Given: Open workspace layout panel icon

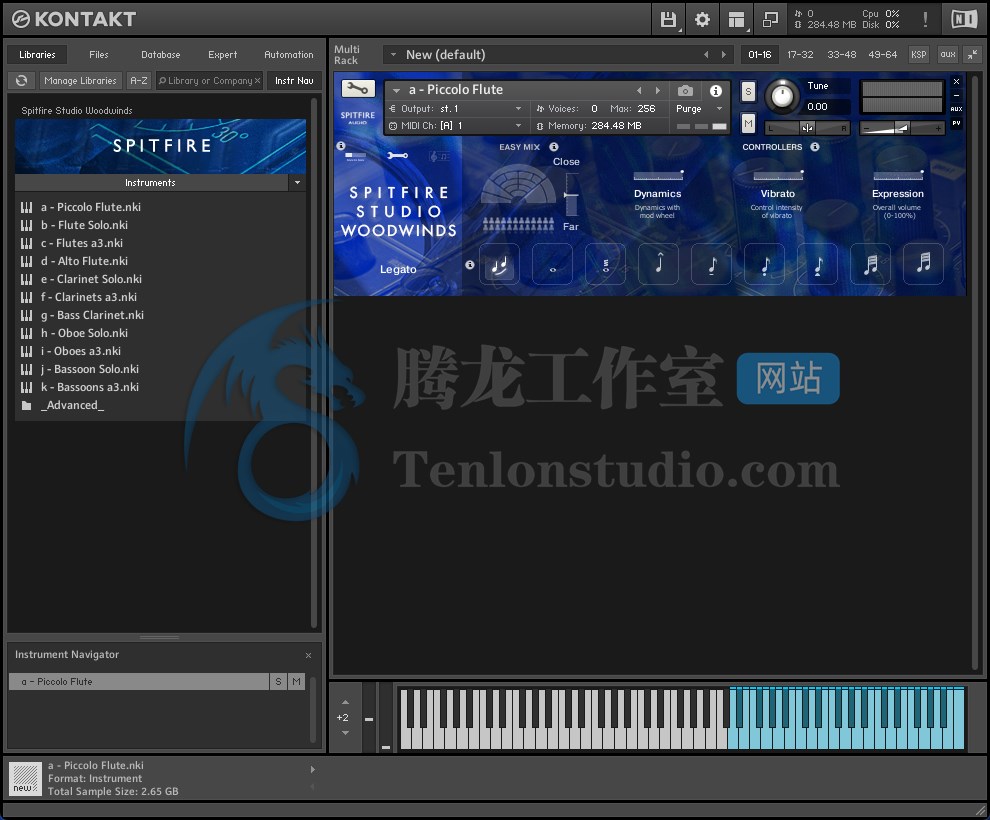Looking at the screenshot, I should coord(736,20).
